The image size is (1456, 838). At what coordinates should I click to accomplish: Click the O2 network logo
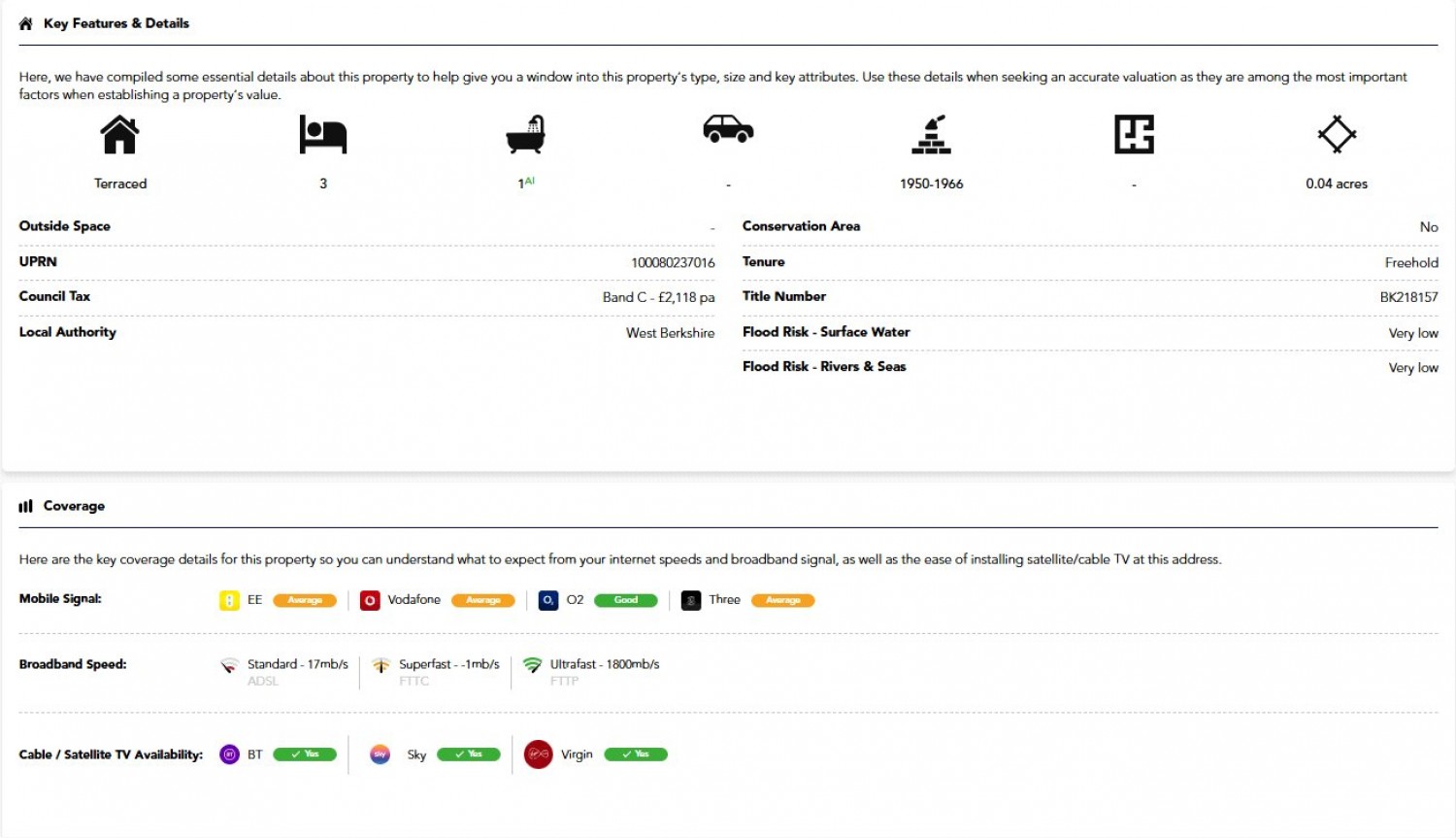point(548,601)
